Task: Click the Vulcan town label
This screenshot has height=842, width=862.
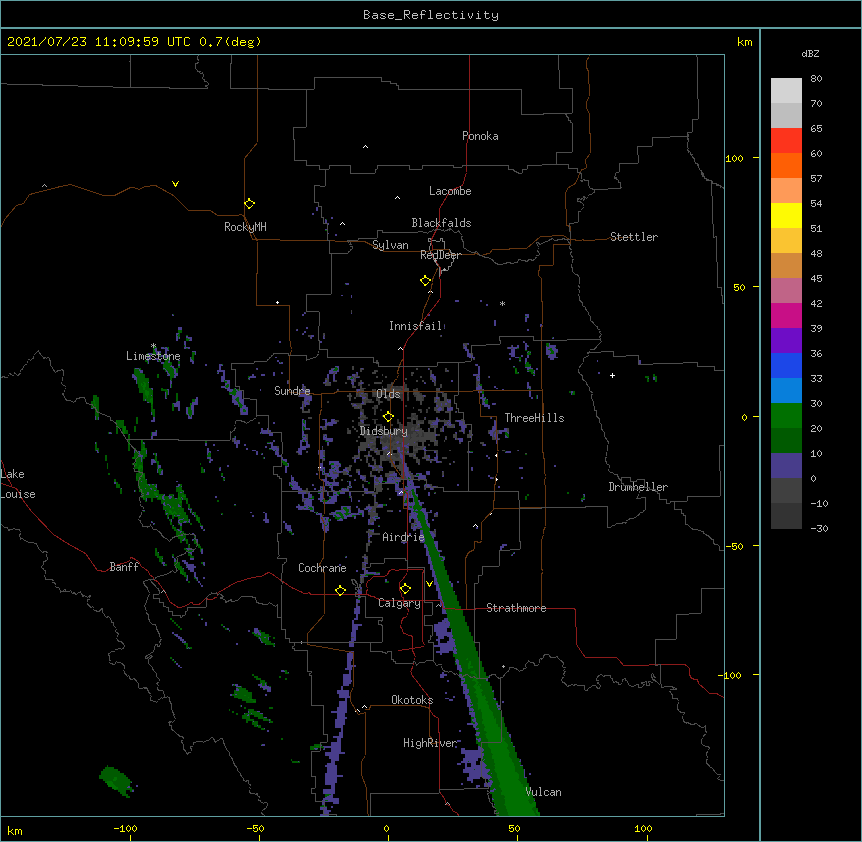Action: point(543,792)
